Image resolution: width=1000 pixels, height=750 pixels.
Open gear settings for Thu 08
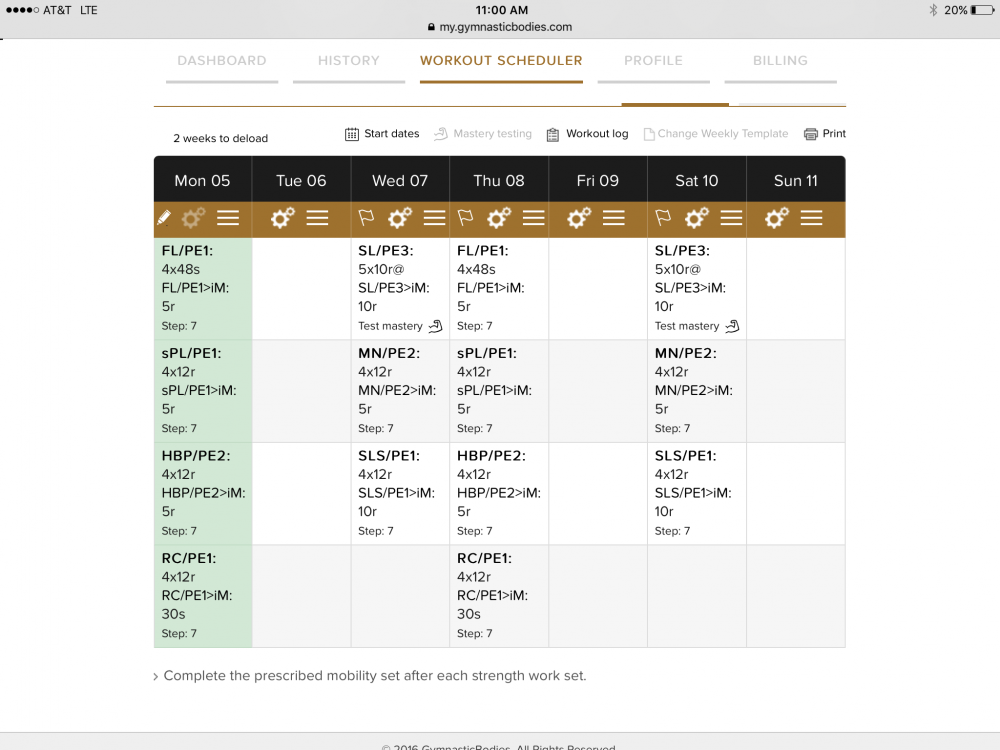(x=499, y=218)
